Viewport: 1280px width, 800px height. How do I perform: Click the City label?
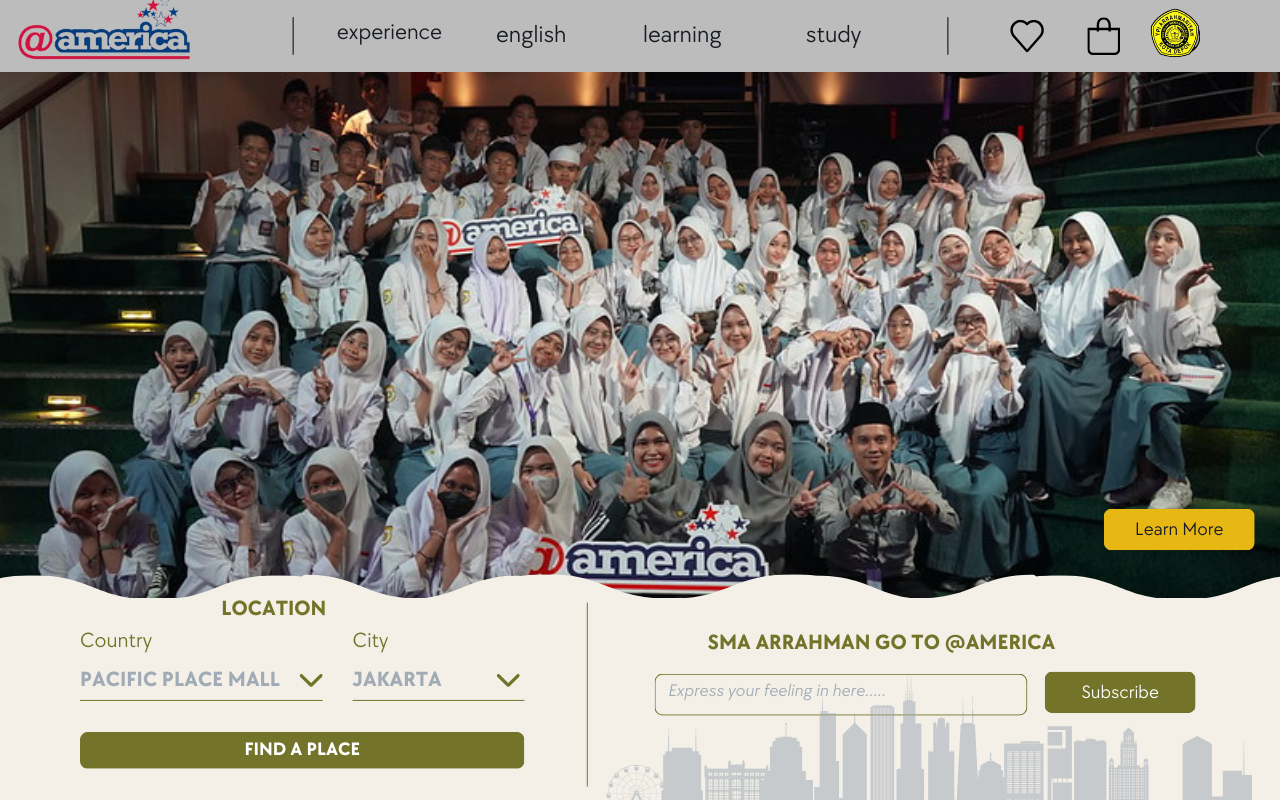[370, 641]
